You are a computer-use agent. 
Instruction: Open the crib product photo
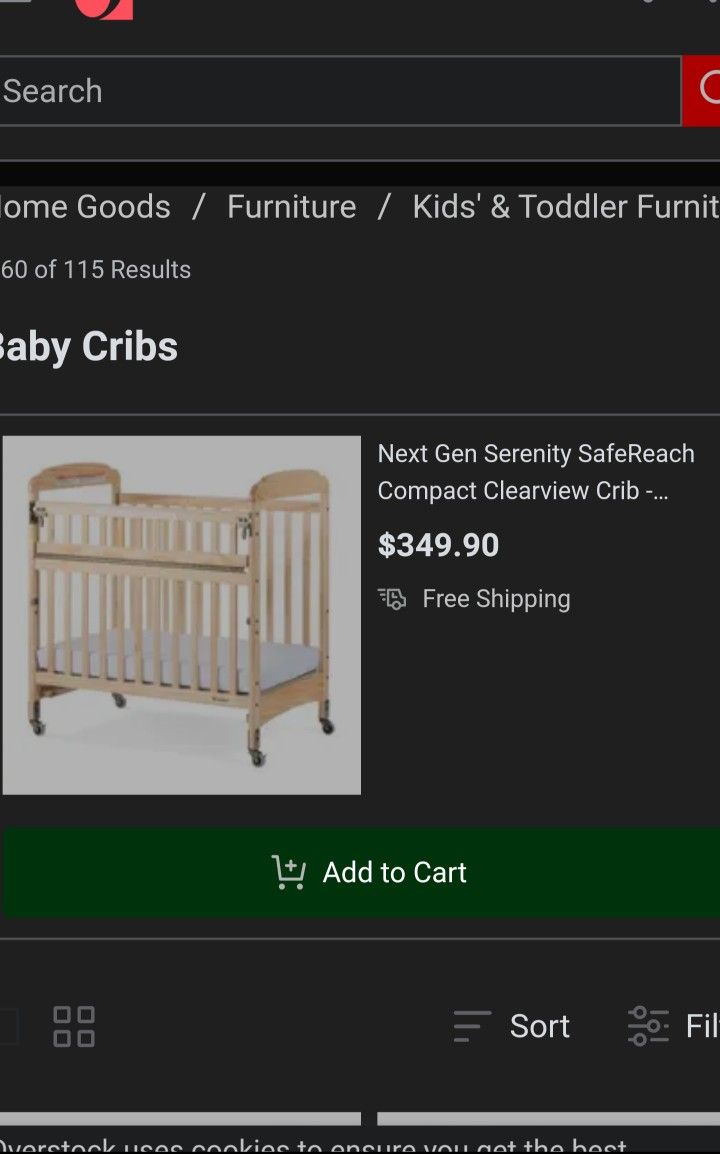pyautogui.click(x=181, y=615)
